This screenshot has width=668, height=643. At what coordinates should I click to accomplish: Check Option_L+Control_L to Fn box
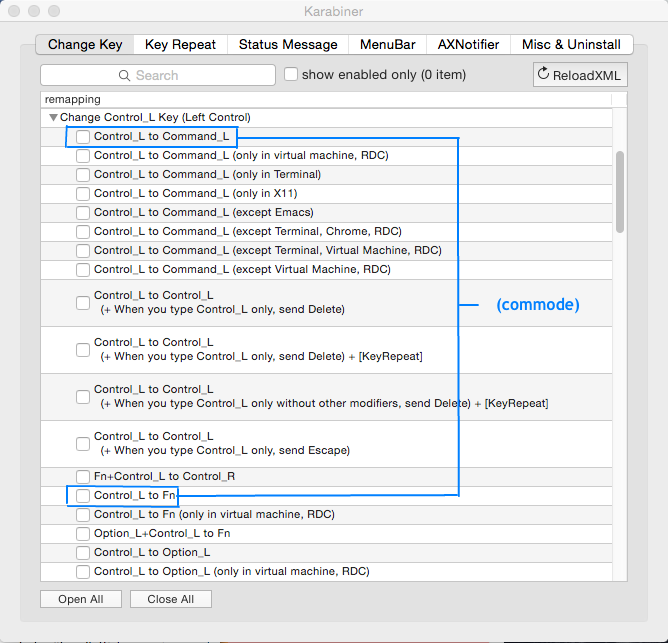pyautogui.click(x=84, y=534)
